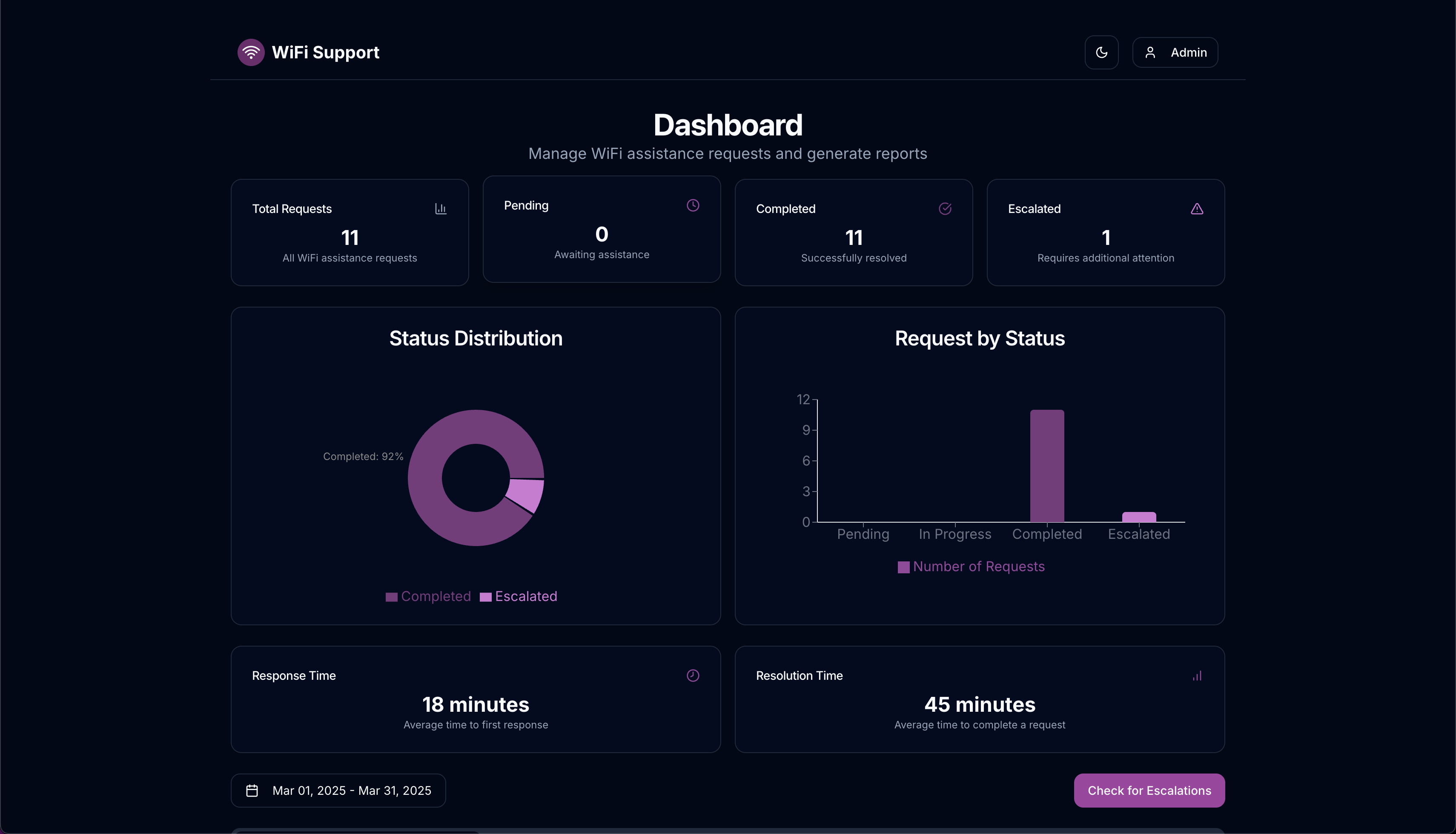Click the WiFi Support title link
The height and width of the screenshot is (834, 1456).
(325, 53)
